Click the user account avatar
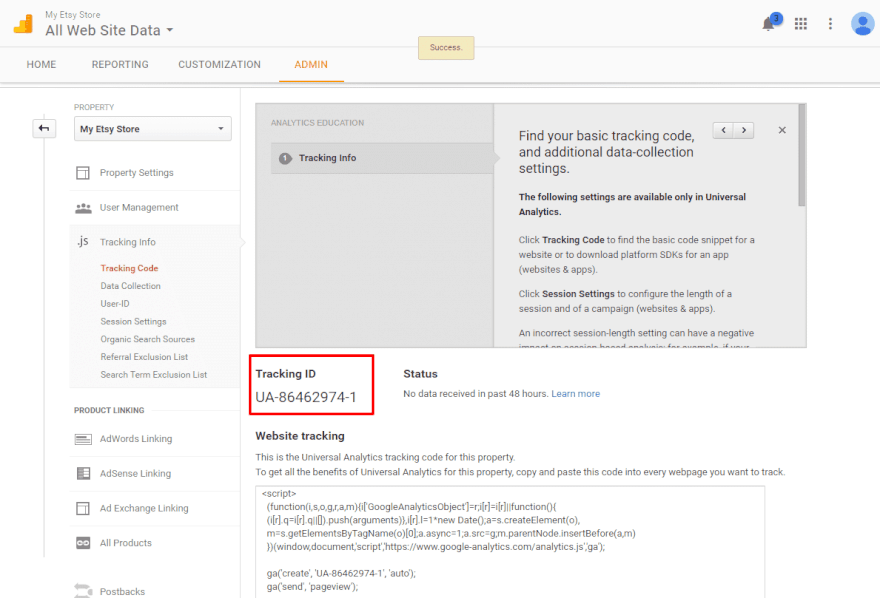This screenshot has height=598, width=880. [862, 24]
